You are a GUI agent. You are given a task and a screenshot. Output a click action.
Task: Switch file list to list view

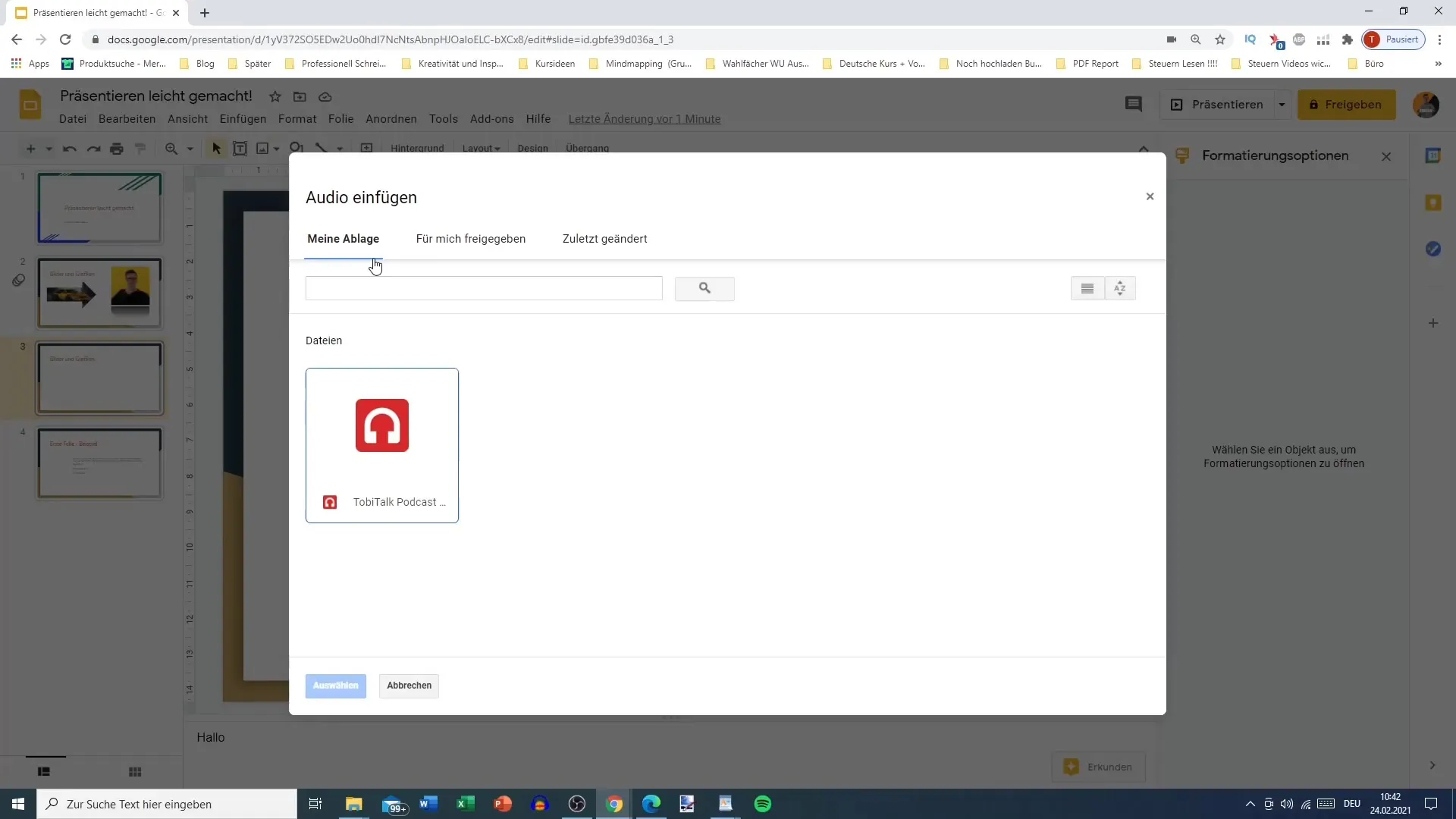(x=1087, y=288)
